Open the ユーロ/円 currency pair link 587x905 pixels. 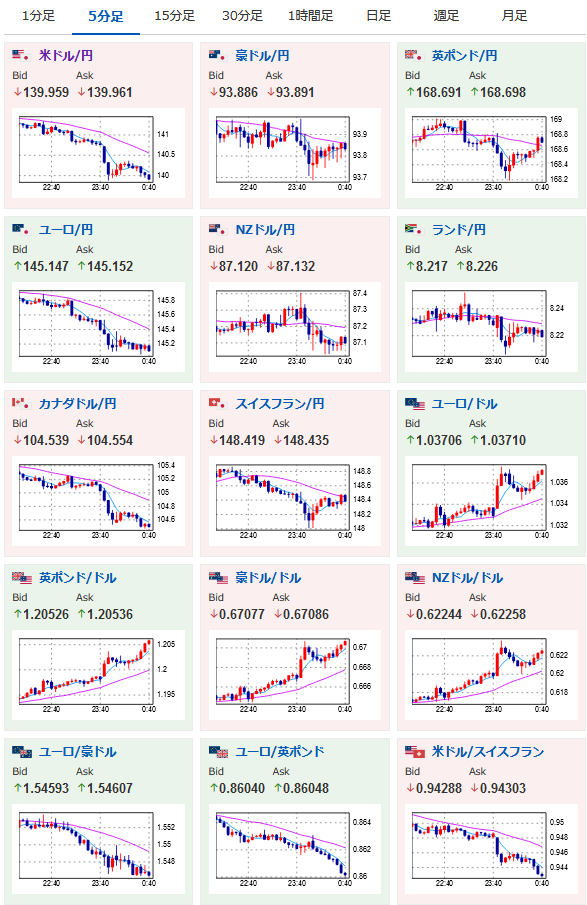pyautogui.click(x=65, y=230)
